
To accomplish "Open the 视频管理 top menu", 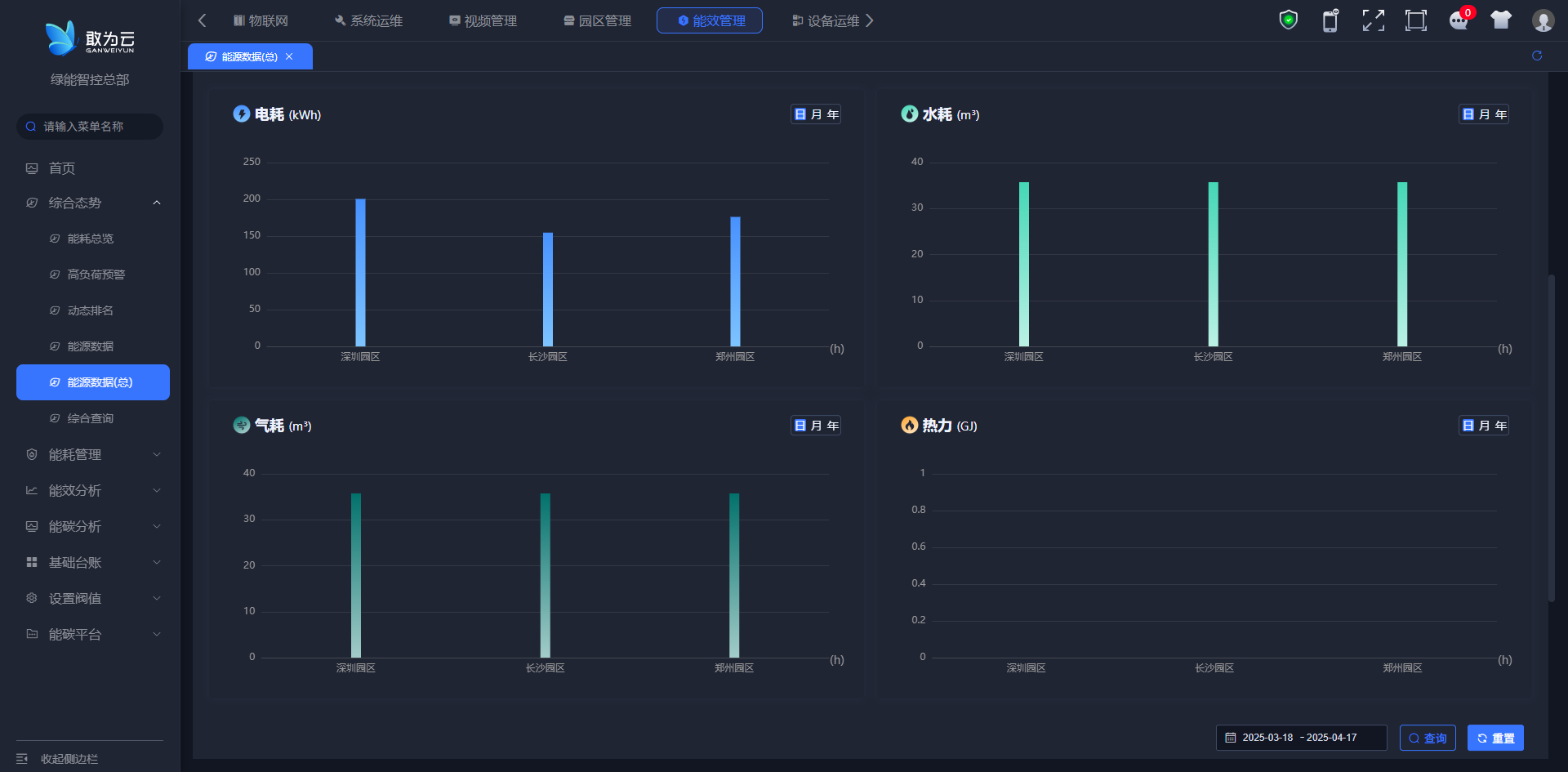I will [x=483, y=20].
